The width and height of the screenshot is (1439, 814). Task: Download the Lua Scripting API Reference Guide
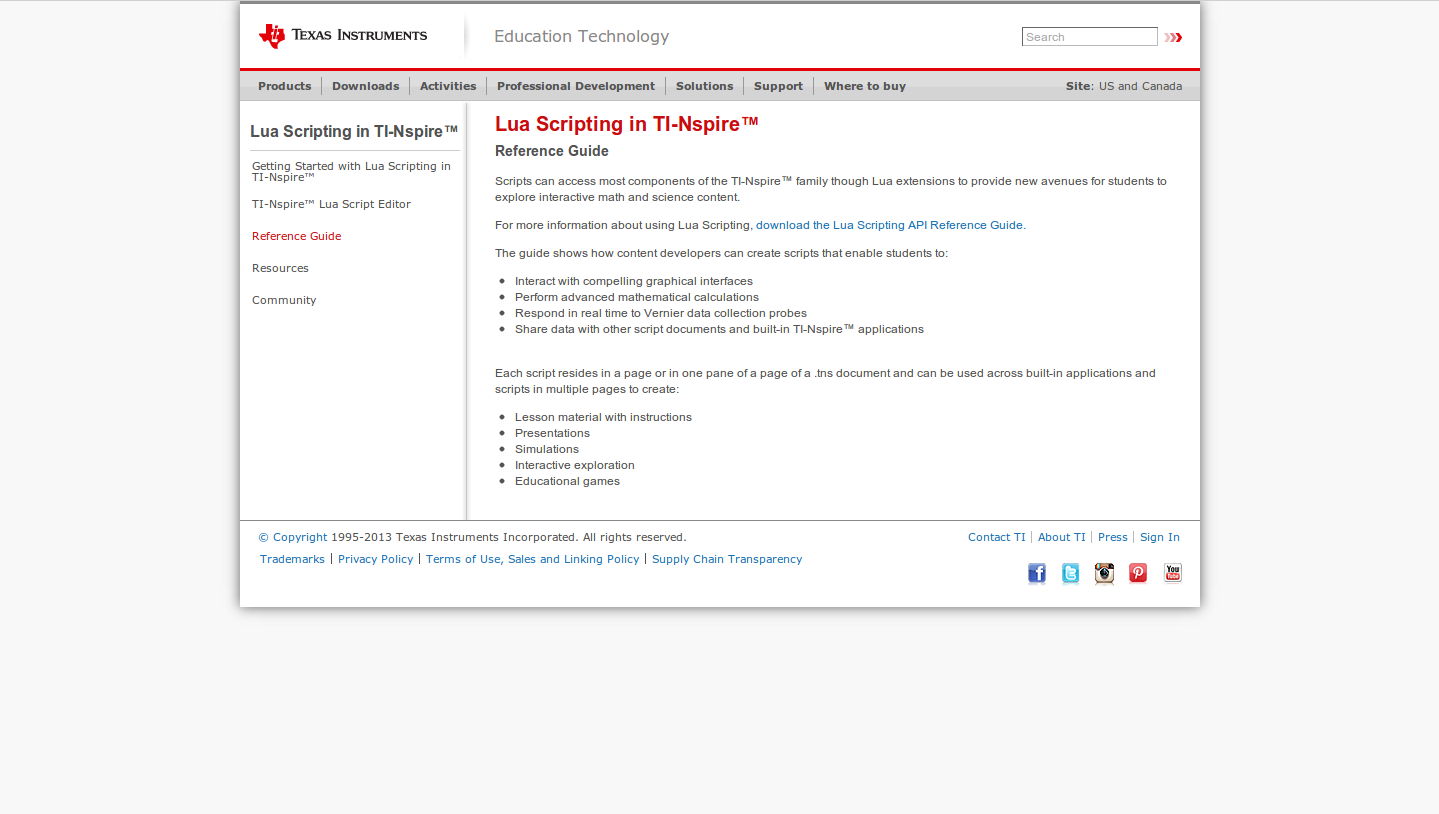[x=889, y=225]
